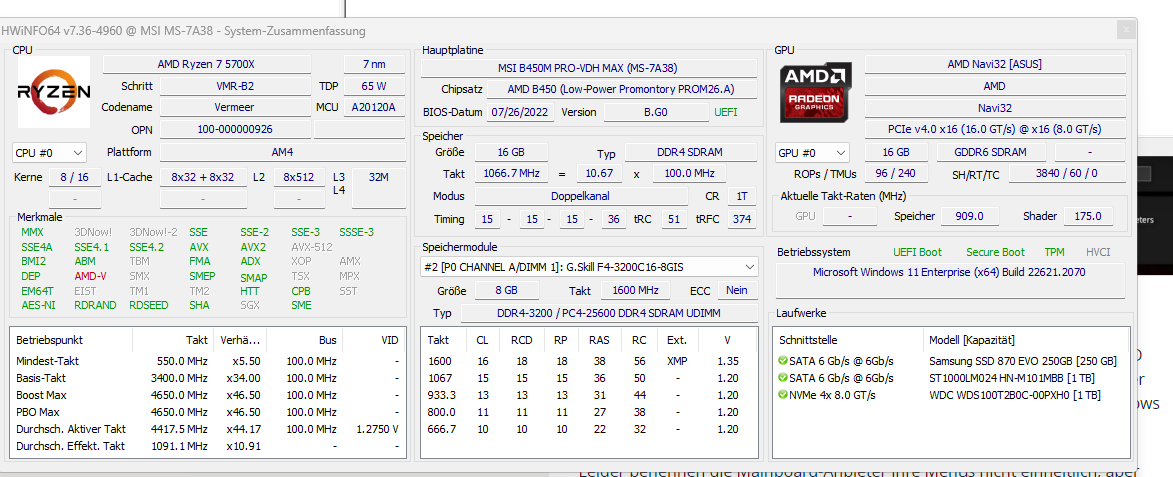
Task: Click the 3840 / 60 / 0 shader value
Action: (1067, 174)
